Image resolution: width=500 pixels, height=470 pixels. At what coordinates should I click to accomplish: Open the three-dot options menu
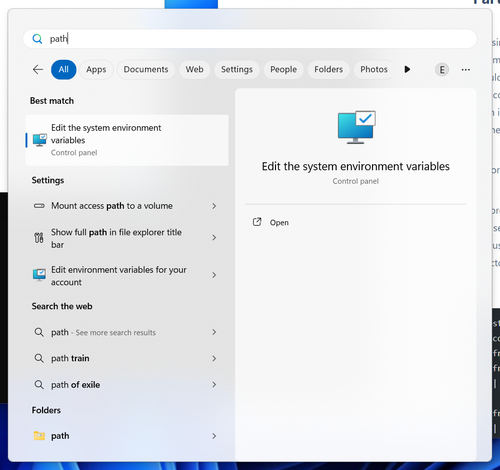coord(466,70)
